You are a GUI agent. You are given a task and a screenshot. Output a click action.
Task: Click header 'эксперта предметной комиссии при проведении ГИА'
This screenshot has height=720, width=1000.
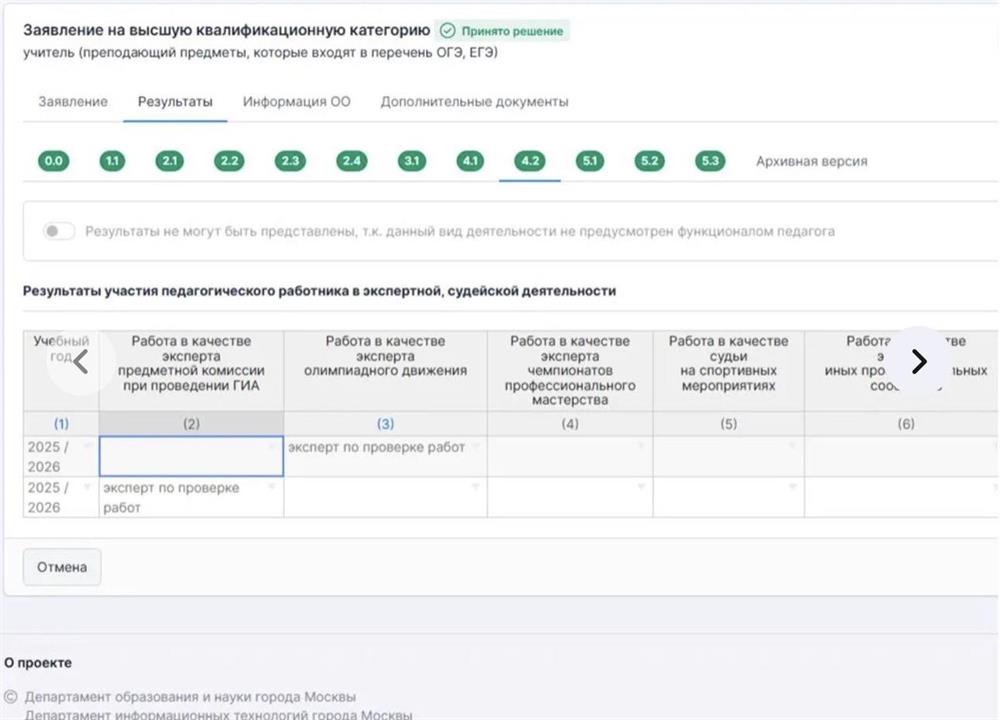[191, 371]
